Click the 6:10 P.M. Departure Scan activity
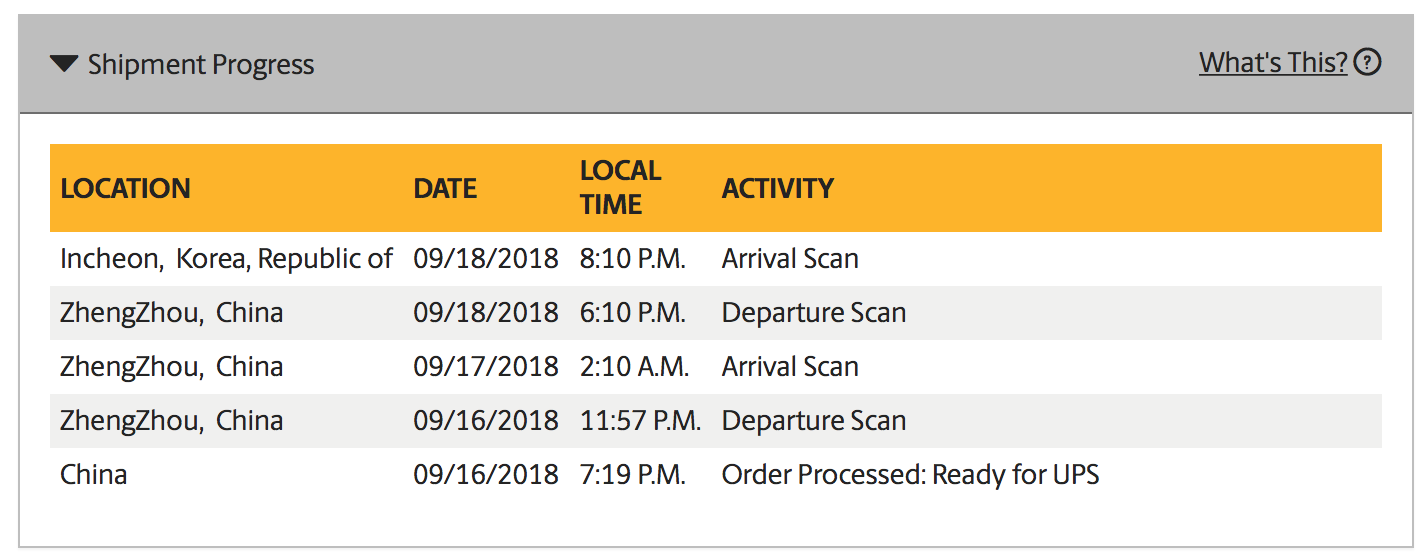Screen dimensions: 1420x560 [x=814, y=313]
